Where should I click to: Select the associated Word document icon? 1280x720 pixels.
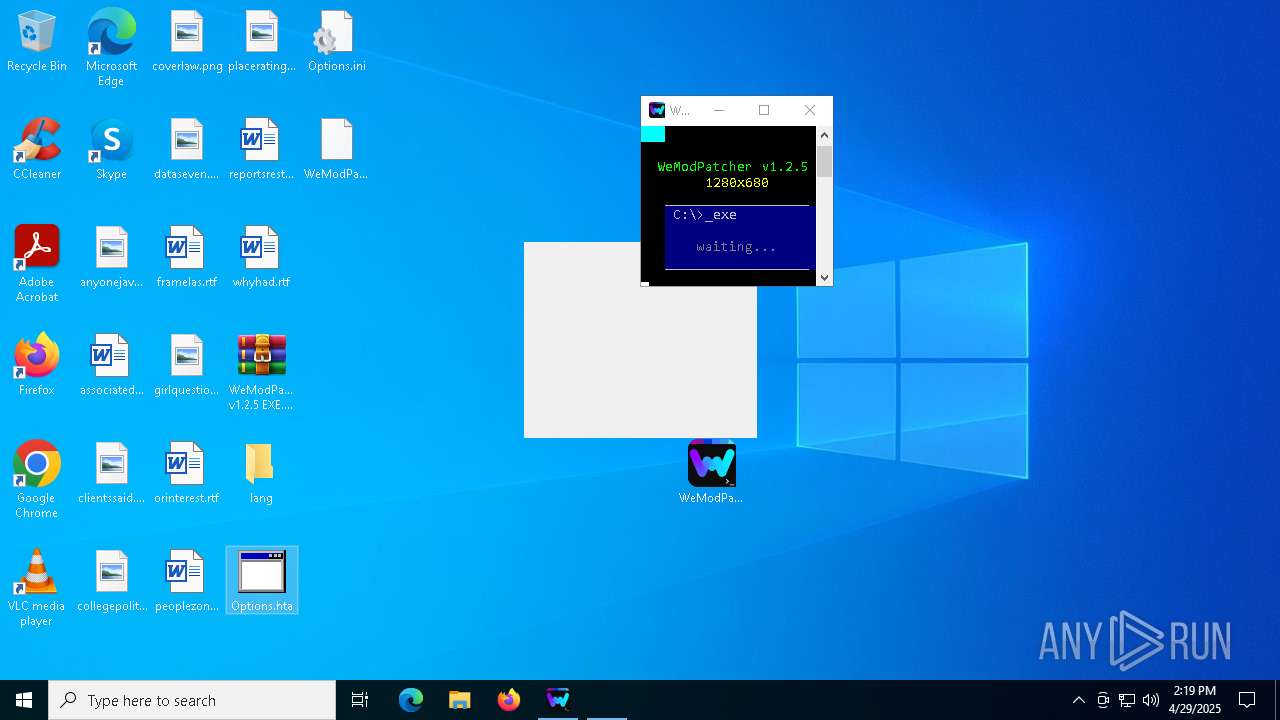(111, 365)
